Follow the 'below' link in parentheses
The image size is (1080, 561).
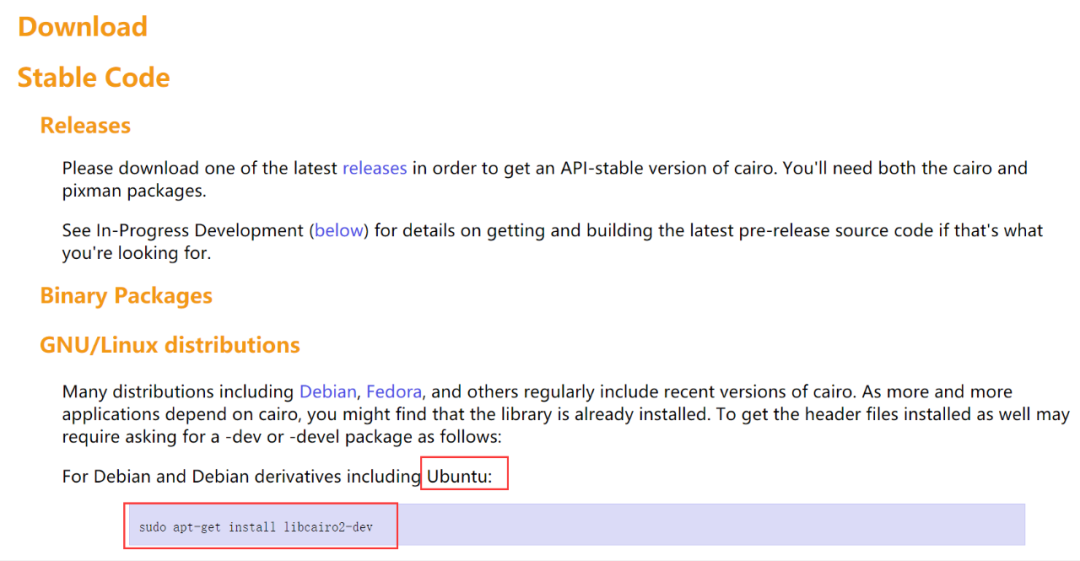[x=339, y=230]
